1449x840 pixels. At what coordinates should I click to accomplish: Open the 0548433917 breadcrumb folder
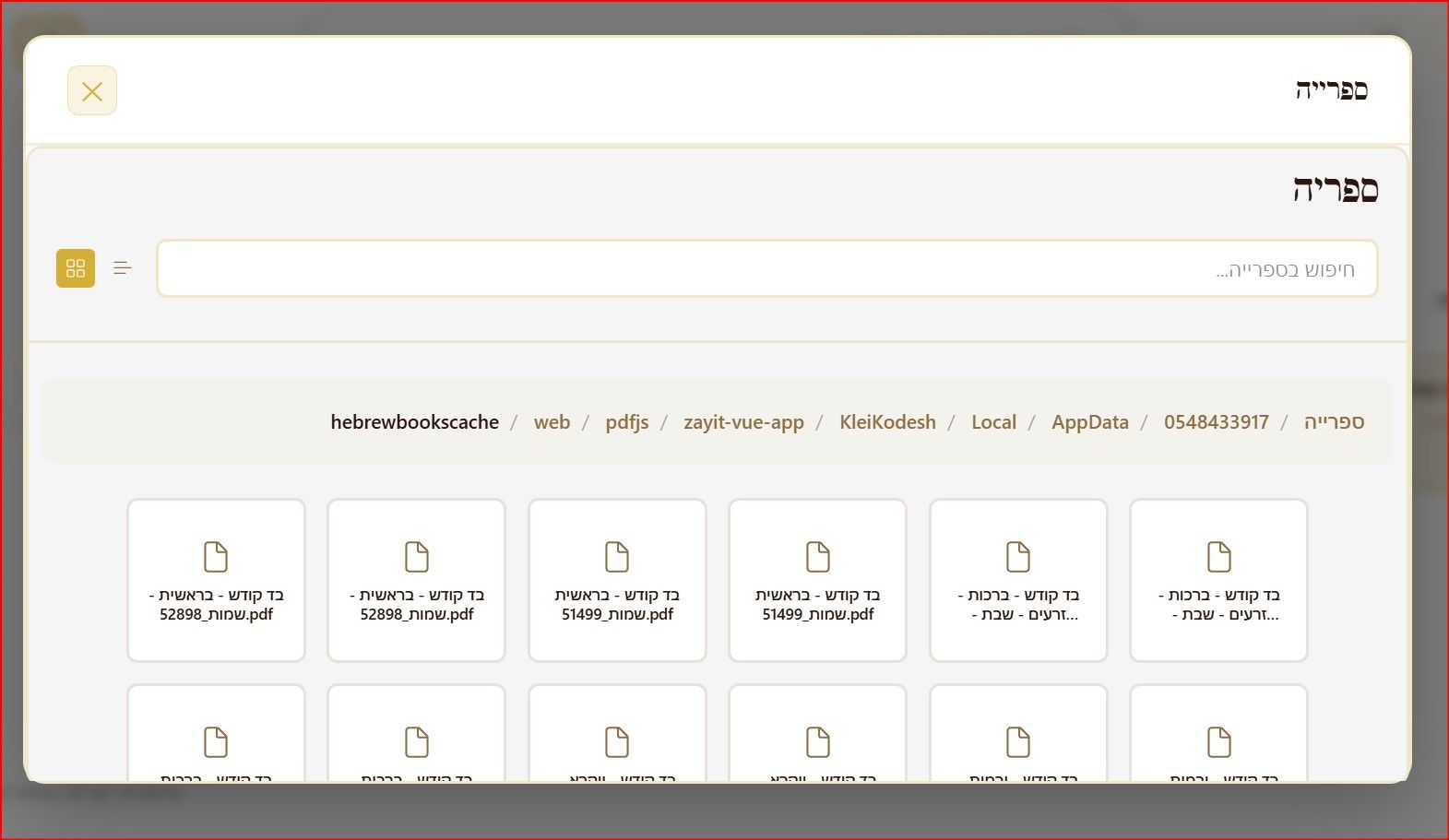(x=1217, y=422)
